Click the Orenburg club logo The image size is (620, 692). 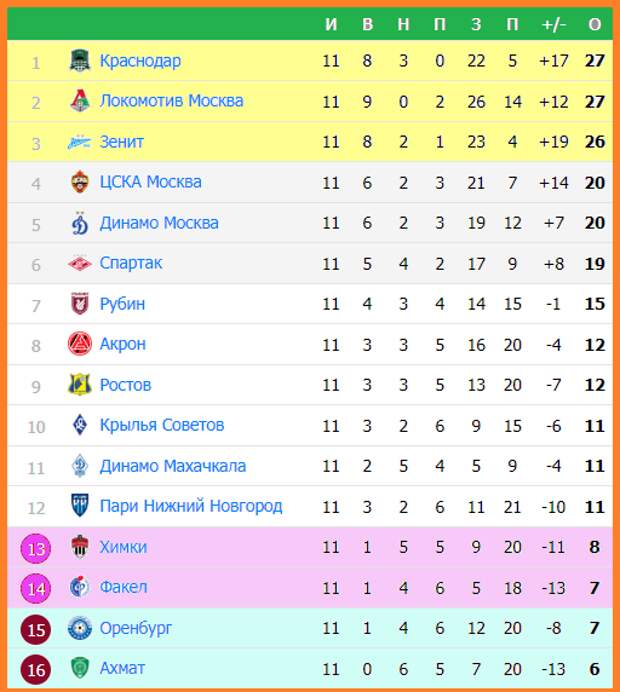(80, 628)
